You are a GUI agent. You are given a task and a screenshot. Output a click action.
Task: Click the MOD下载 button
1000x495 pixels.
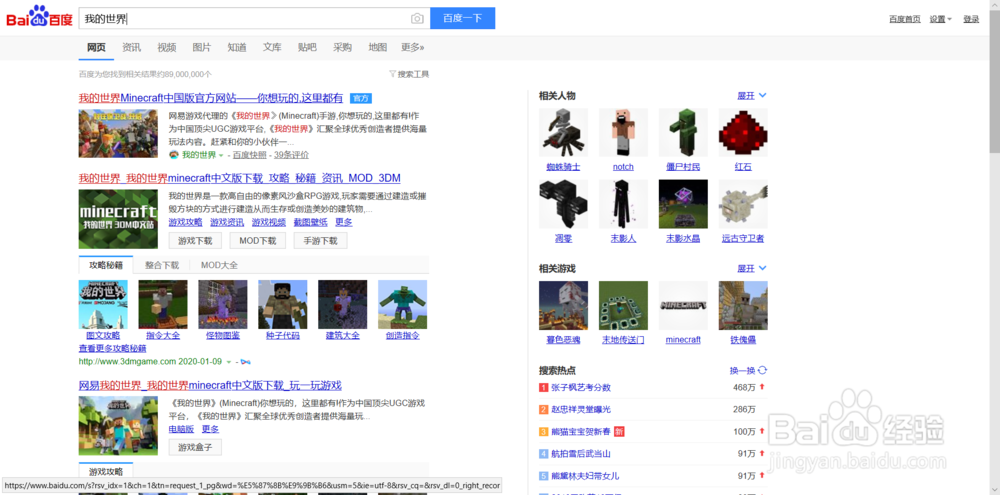tap(258, 240)
